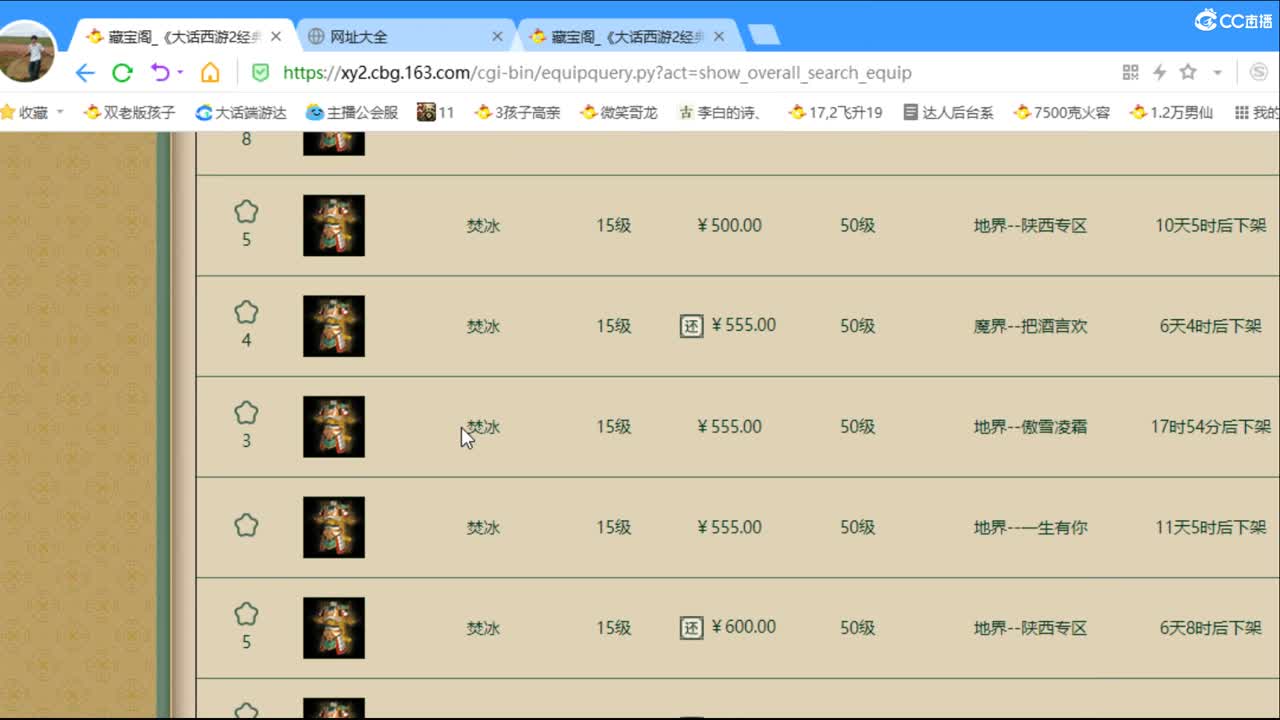The width and height of the screenshot is (1280, 720).
Task: Focus the address bar with xy2.cbg.163.com URL
Action: (597, 72)
